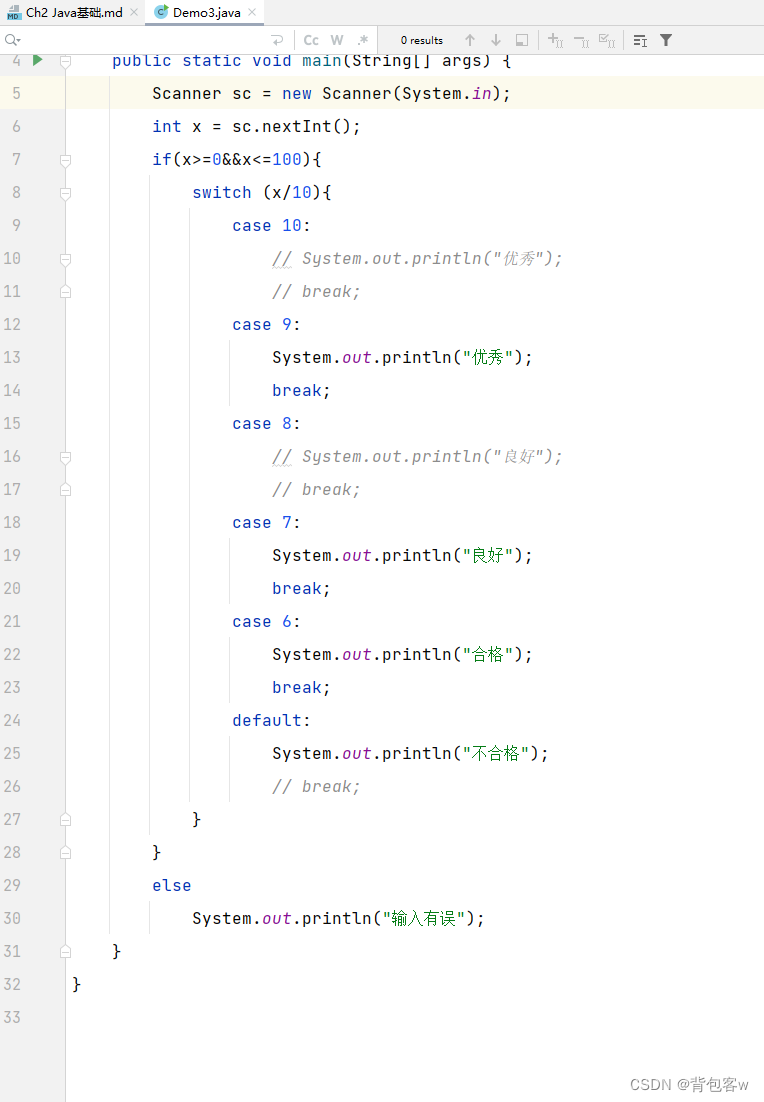Image resolution: width=764 pixels, height=1102 pixels.
Task: Click the green Run gutter icon
Action: coord(38,60)
